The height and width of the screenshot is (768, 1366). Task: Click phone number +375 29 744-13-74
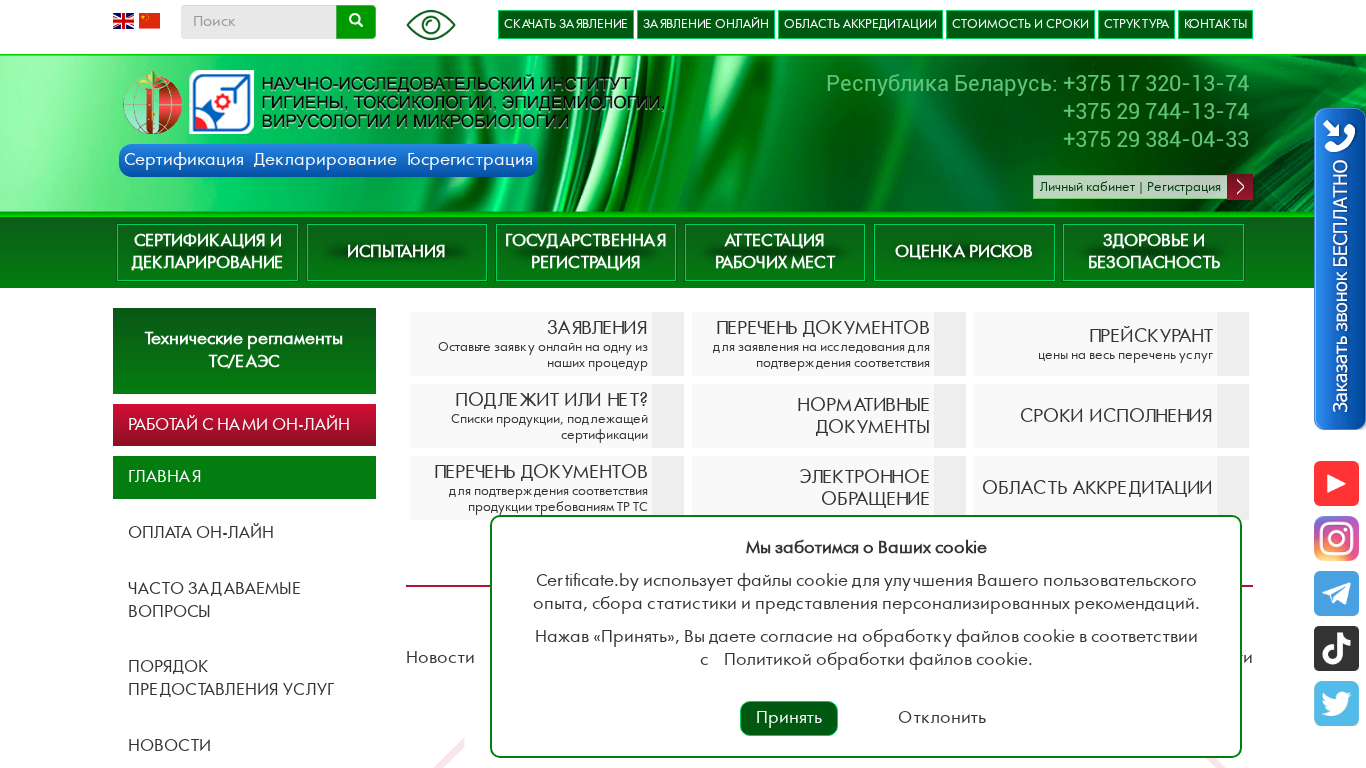click(1155, 111)
